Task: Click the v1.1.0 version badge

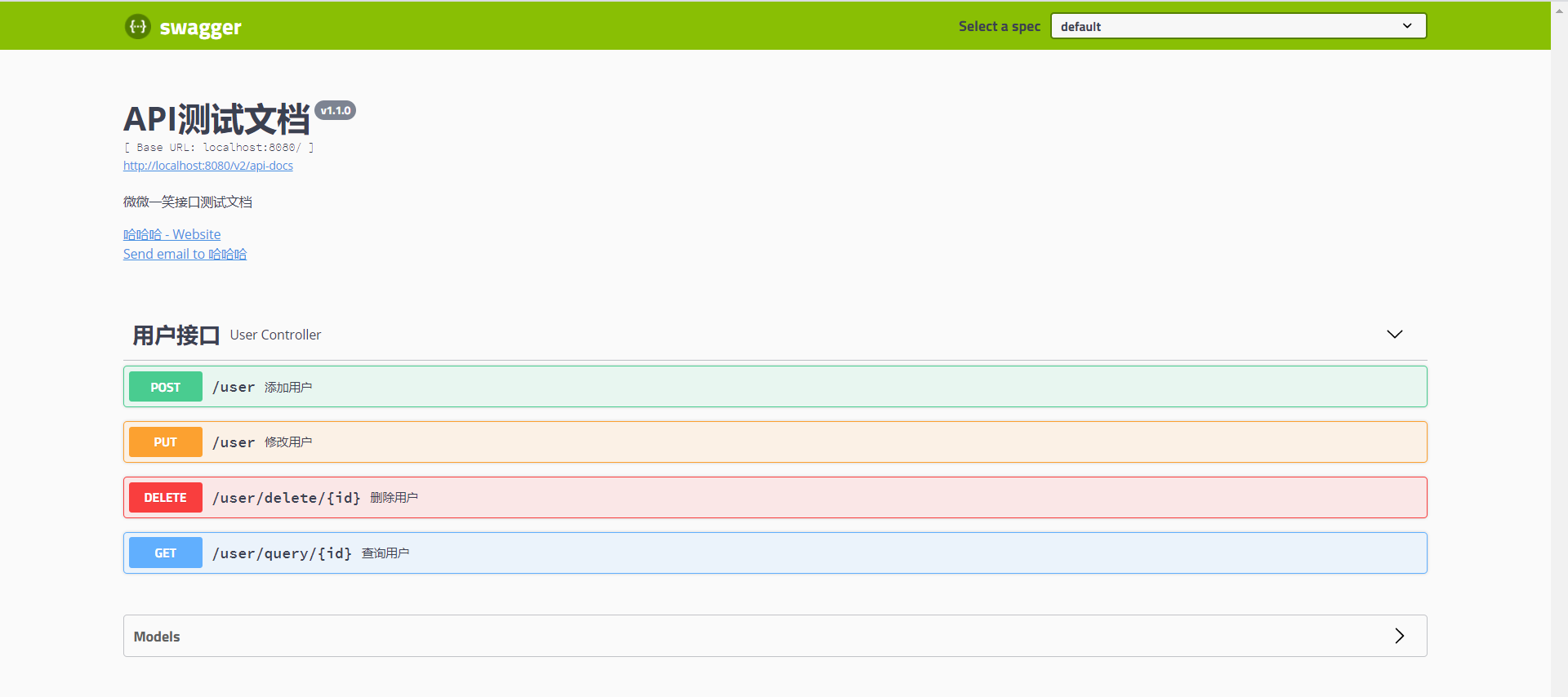Action: 336,110
